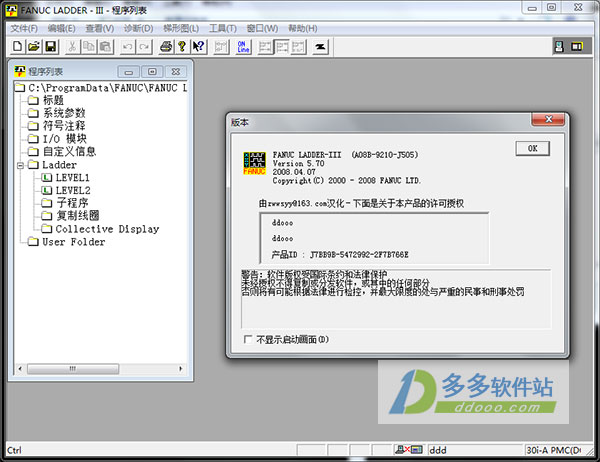Click the 产品ID text in version dialog
The width and height of the screenshot is (600, 462).
(340, 254)
